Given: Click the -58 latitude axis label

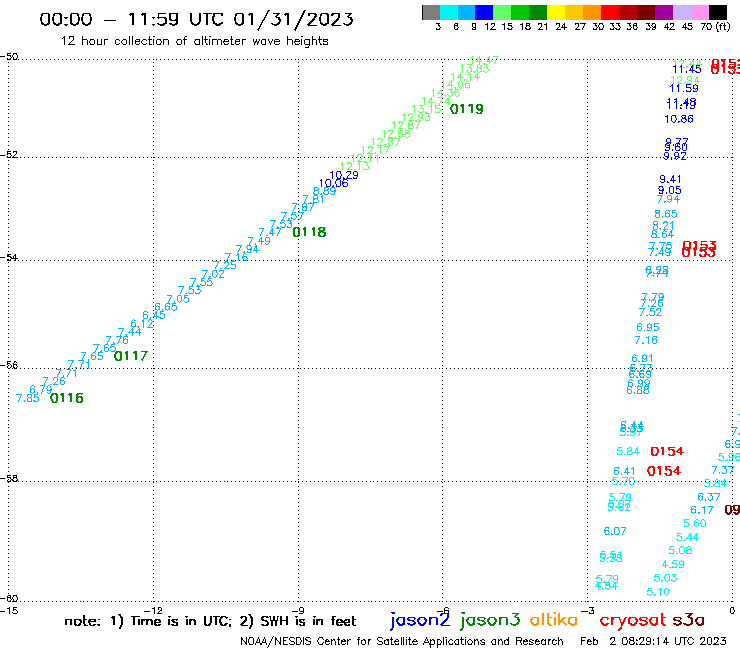Looking at the screenshot, I should click(9, 479).
